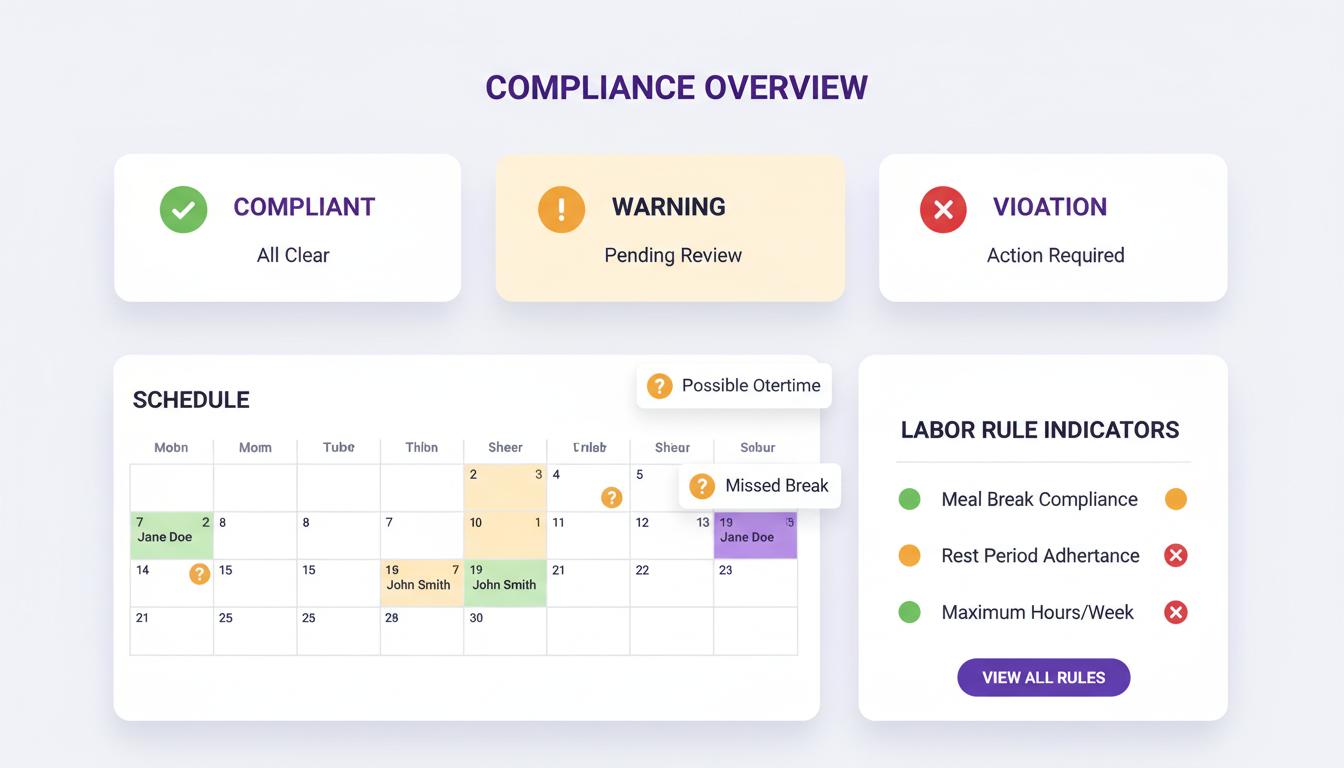Click orange dot before Rest Period Adhertance
Viewport: 1344px width, 768px height.
(909, 556)
